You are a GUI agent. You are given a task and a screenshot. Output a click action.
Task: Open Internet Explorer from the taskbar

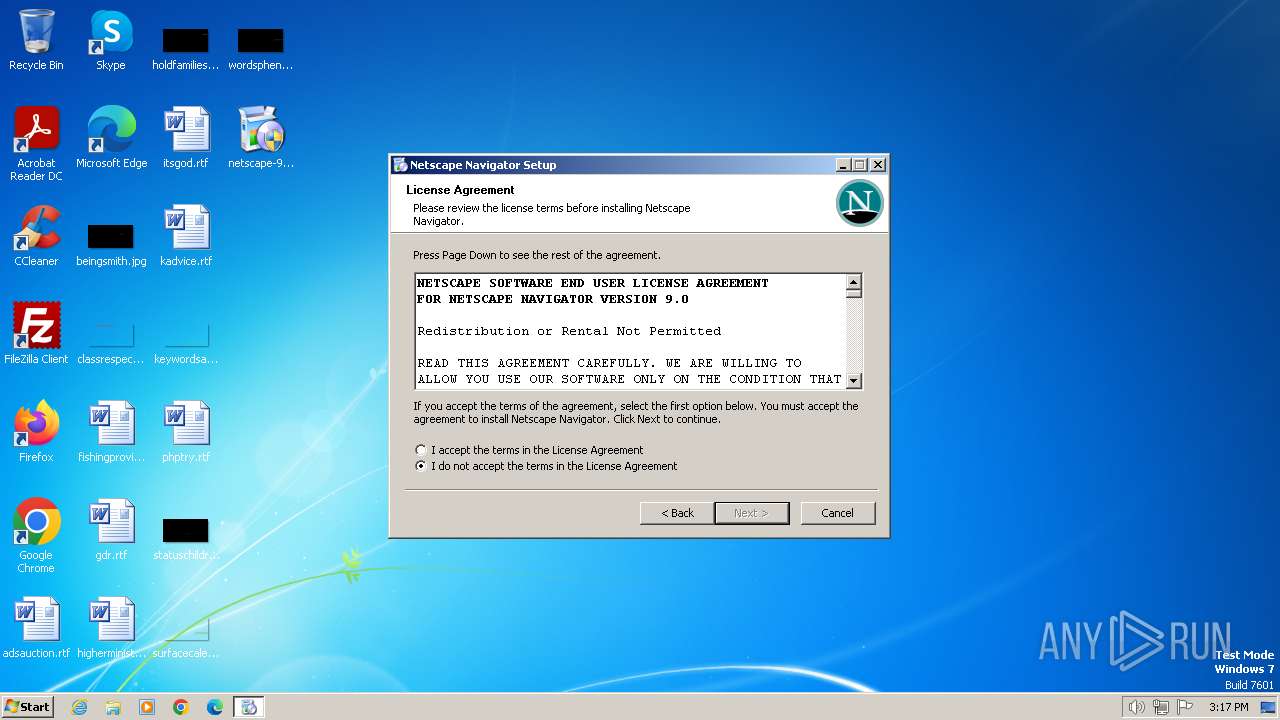pyautogui.click(x=79, y=707)
